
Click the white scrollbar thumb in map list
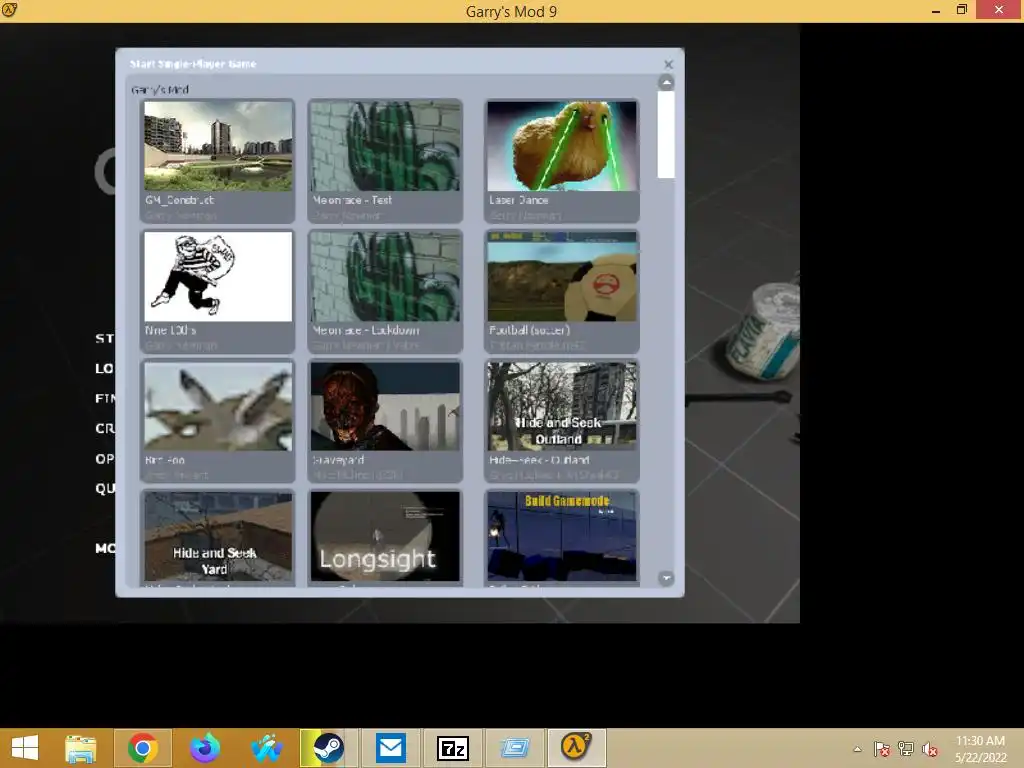click(666, 135)
